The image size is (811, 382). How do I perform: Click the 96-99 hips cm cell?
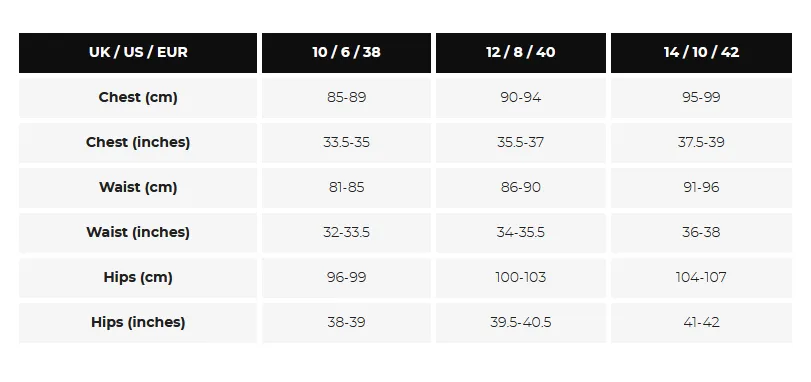pos(346,278)
